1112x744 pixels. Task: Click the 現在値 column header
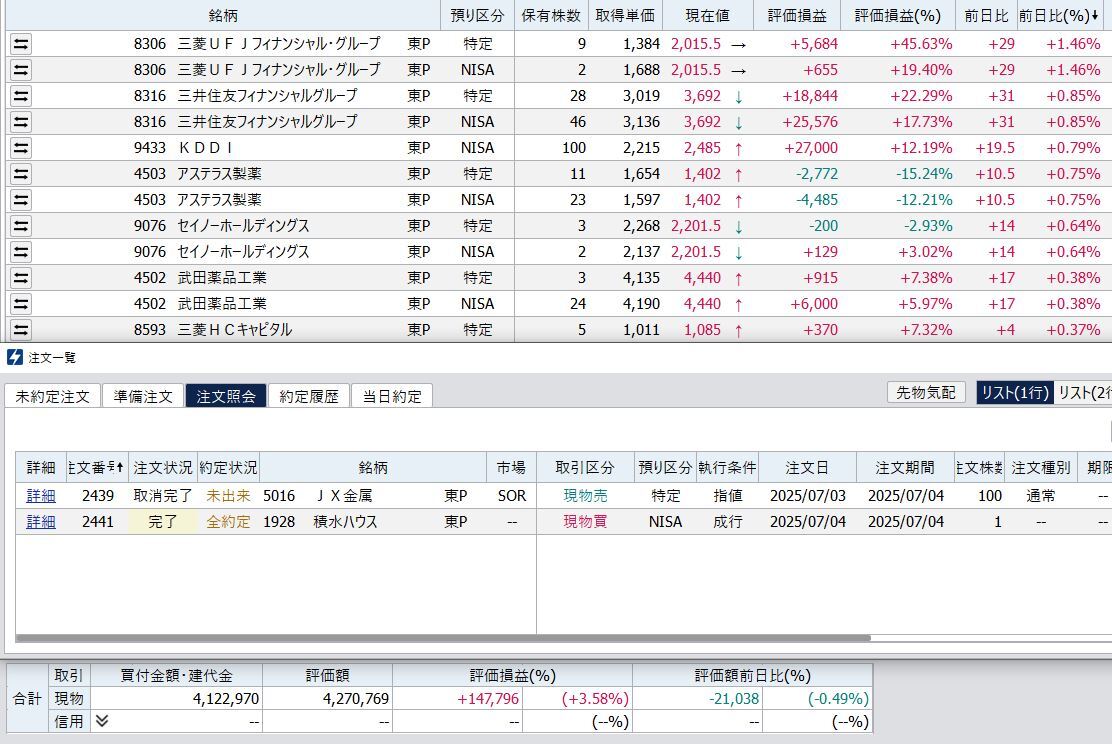[707, 16]
